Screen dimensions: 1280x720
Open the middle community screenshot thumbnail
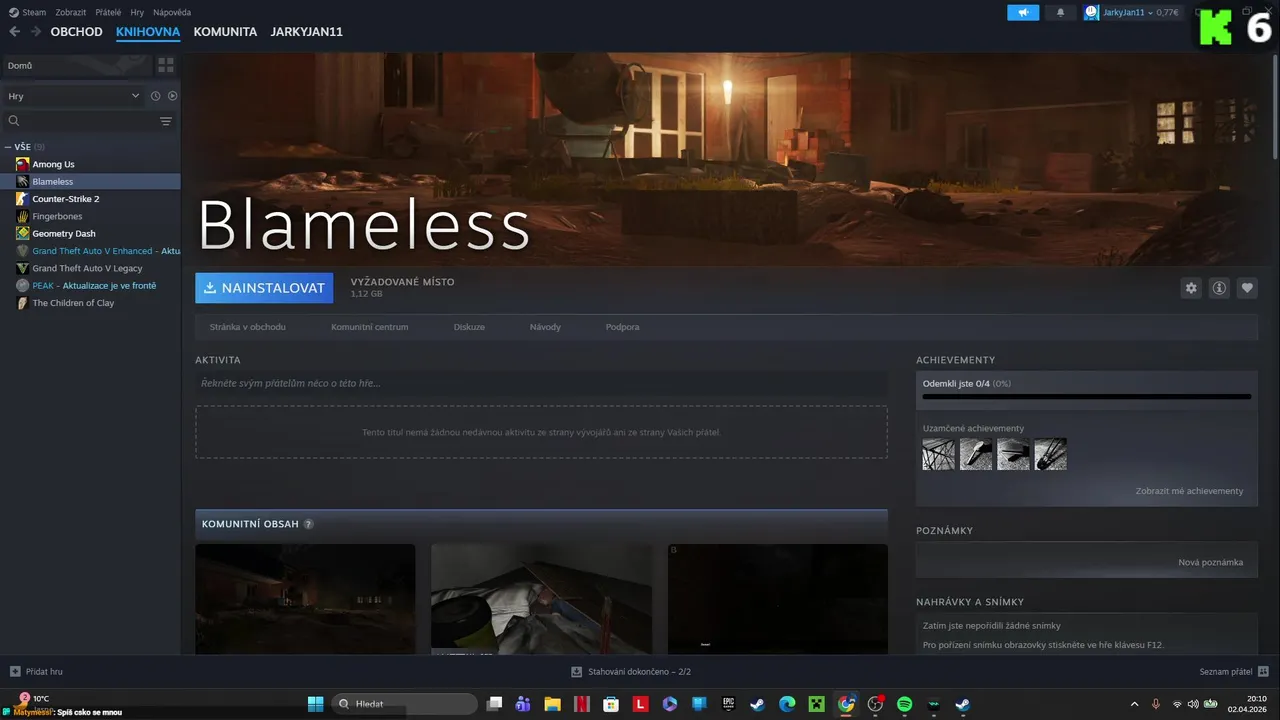tap(541, 599)
